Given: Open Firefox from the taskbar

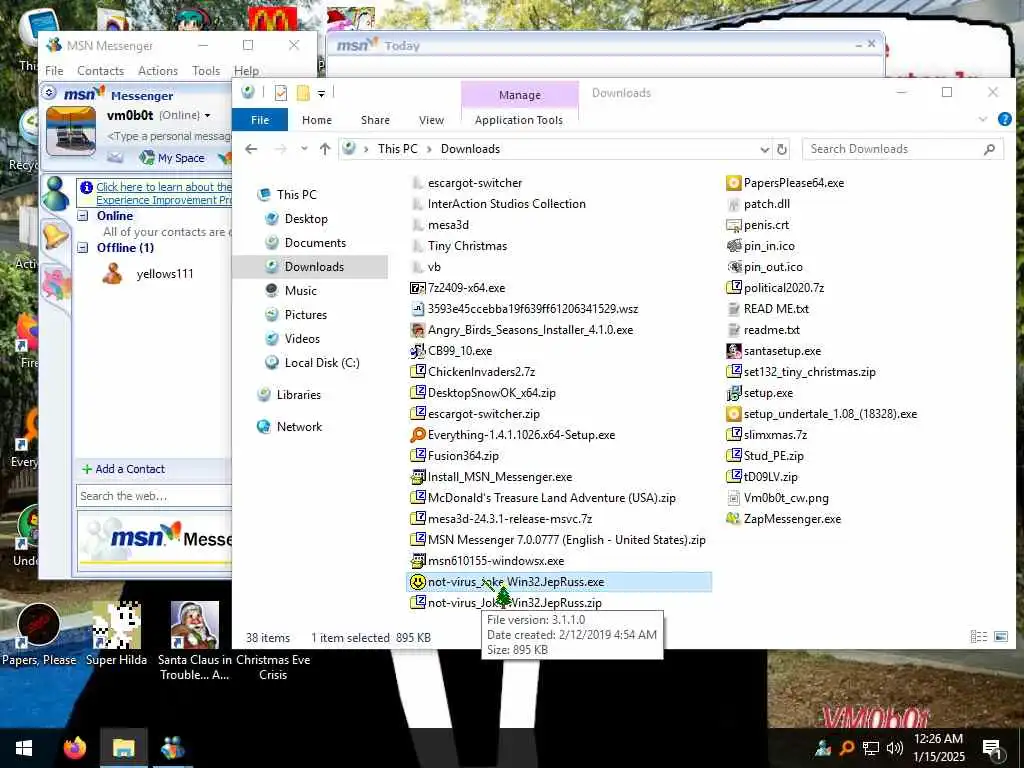Looking at the screenshot, I should click(x=75, y=748).
